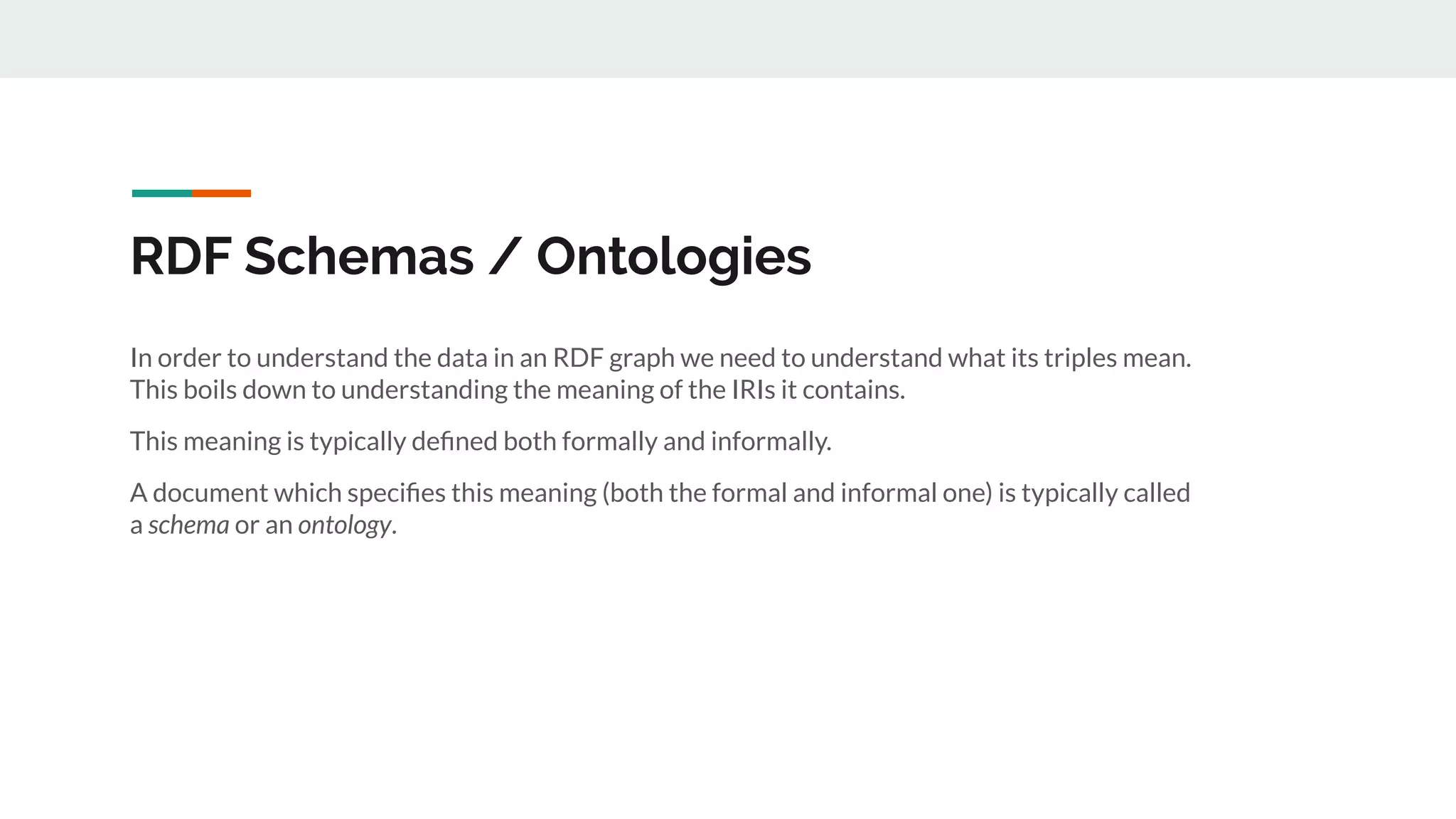
Task: Click the orange segment of the accent bar
Action: coord(221,193)
